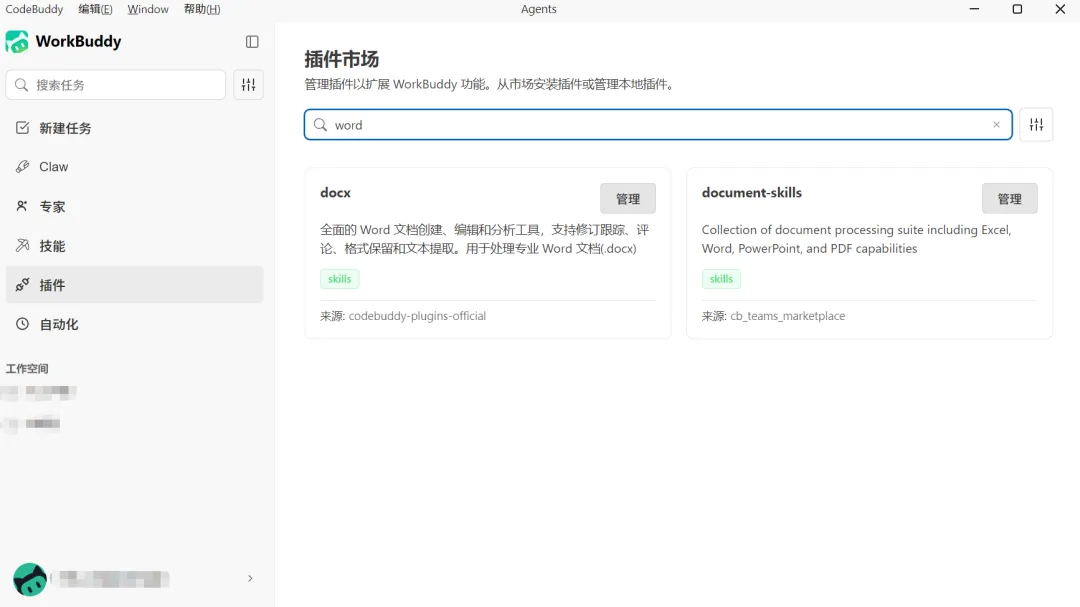The width and height of the screenshot is (1080, 607).
Task: Click the WorkBuddy logo icon
Action: (17, 41)
